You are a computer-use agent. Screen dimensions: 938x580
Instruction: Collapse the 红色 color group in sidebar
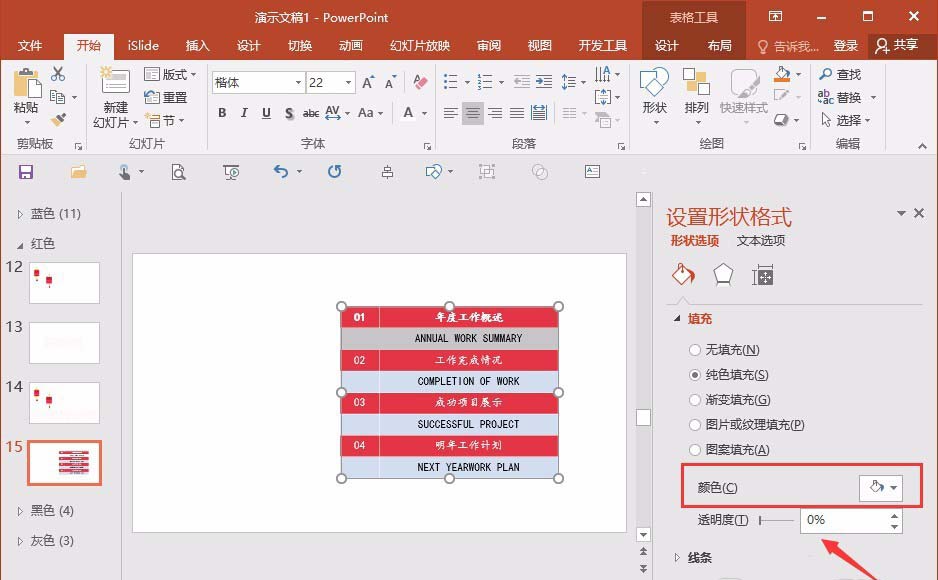19,243
